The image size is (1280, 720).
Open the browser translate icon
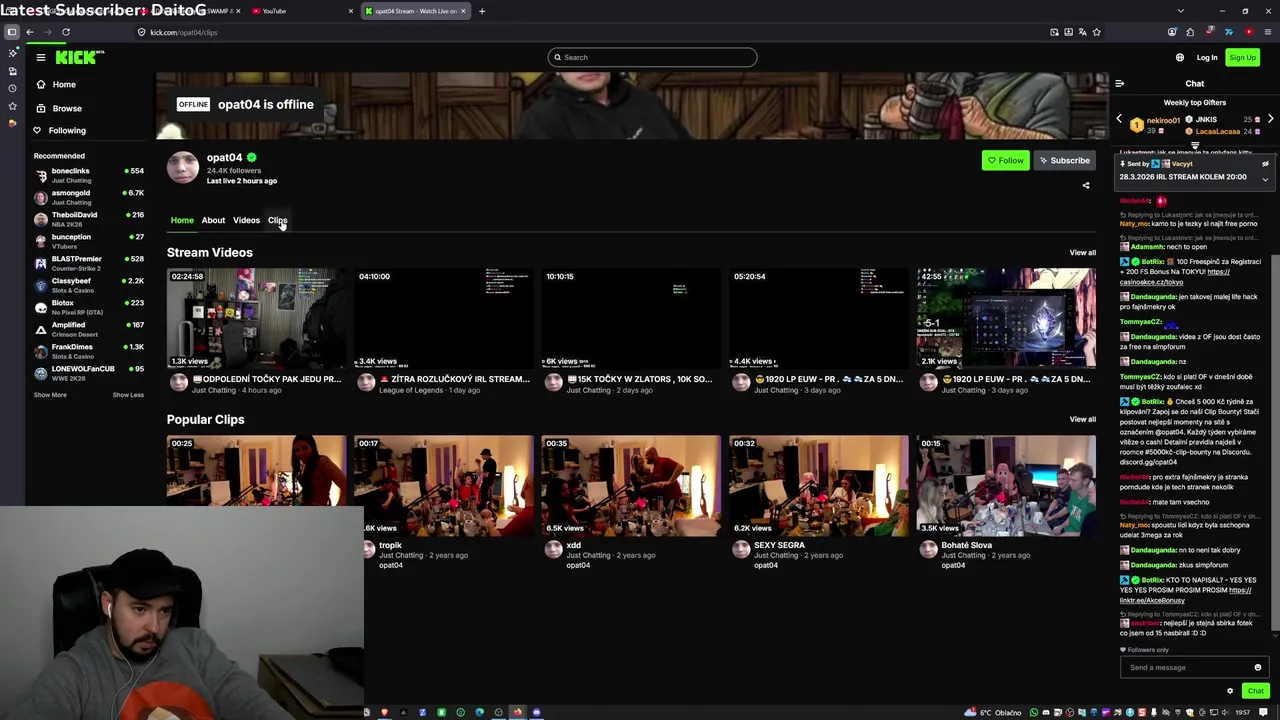[1082, 32]
